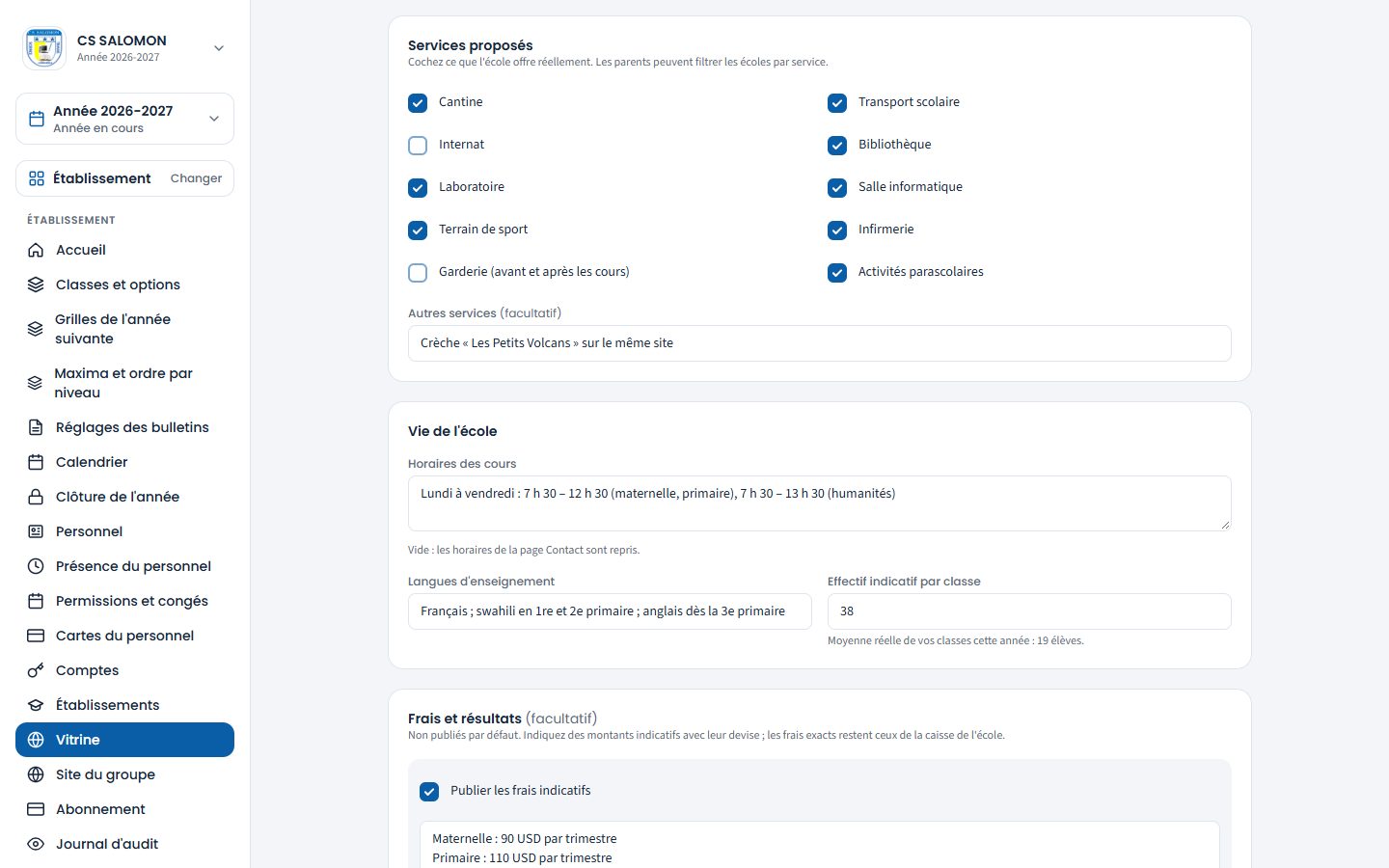Enable the Internat service checkbox
1389x868 pixels.
(418, 146)
